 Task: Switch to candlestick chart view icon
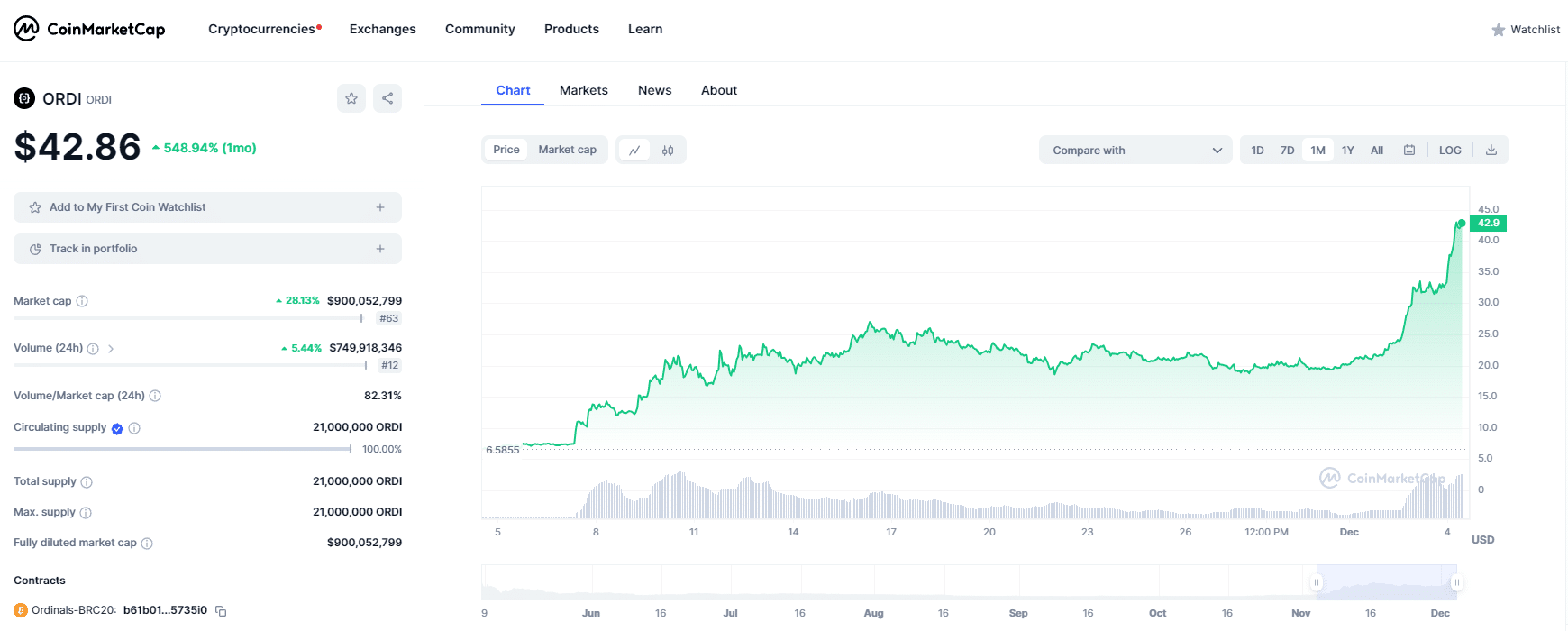(668, 151)
